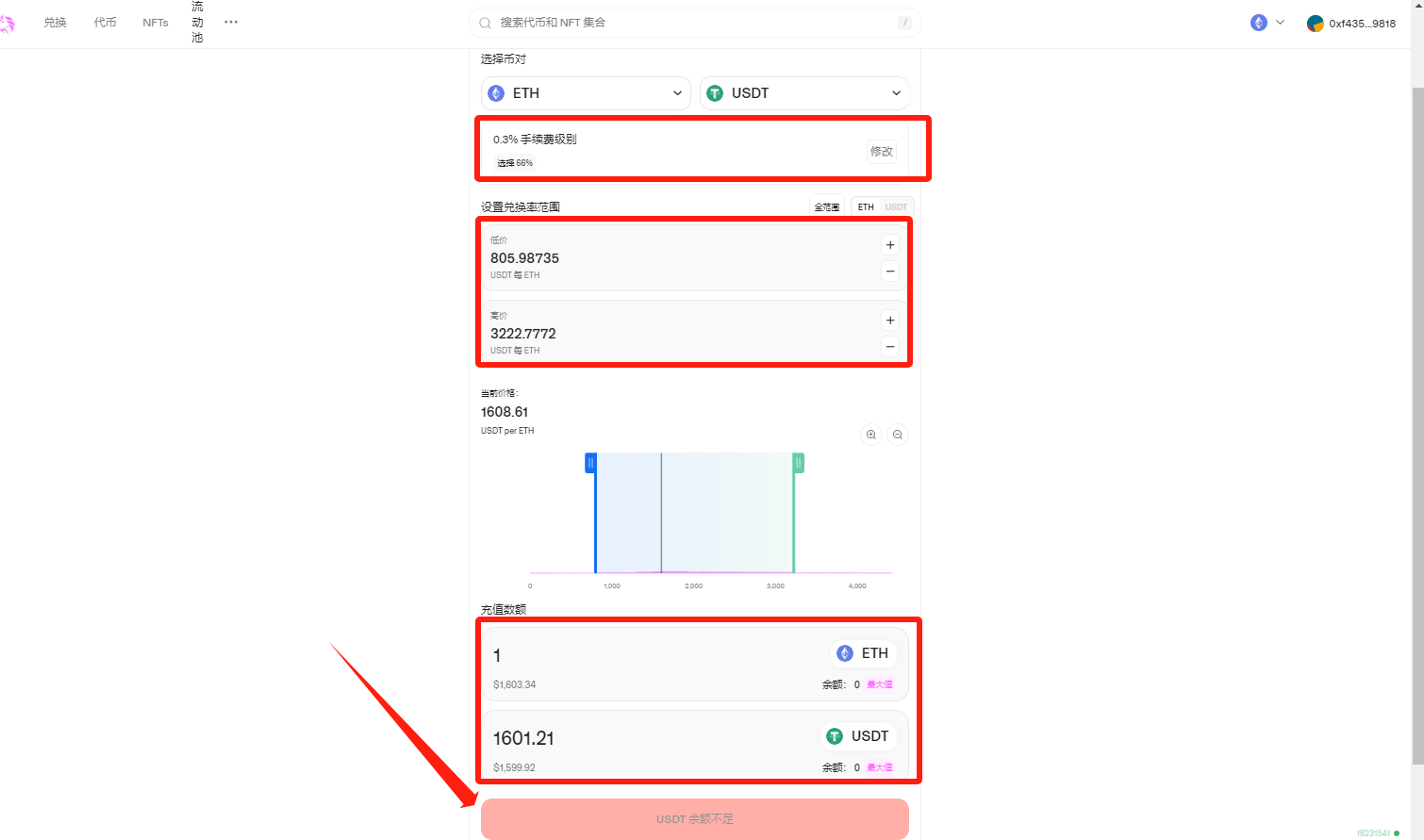Click the Uniswap unicorn logo
Image resolution: width=1424 pixels, height=840 pixels.
click(7, 24)
